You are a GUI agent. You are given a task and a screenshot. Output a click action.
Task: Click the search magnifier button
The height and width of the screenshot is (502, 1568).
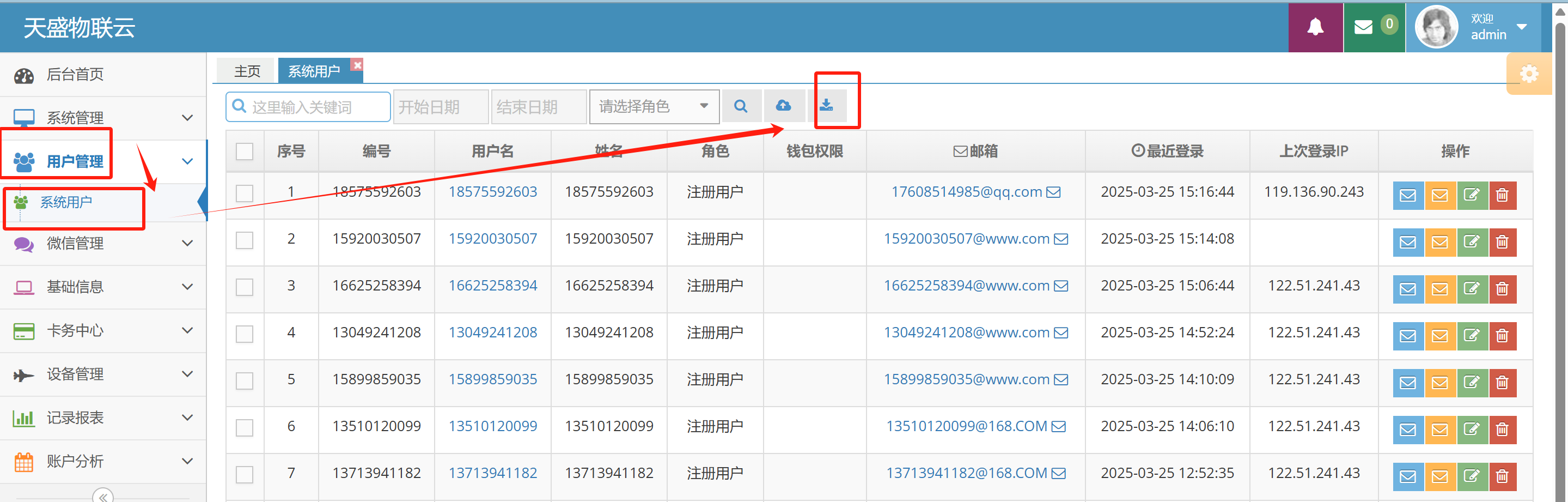tap(741, 106)
